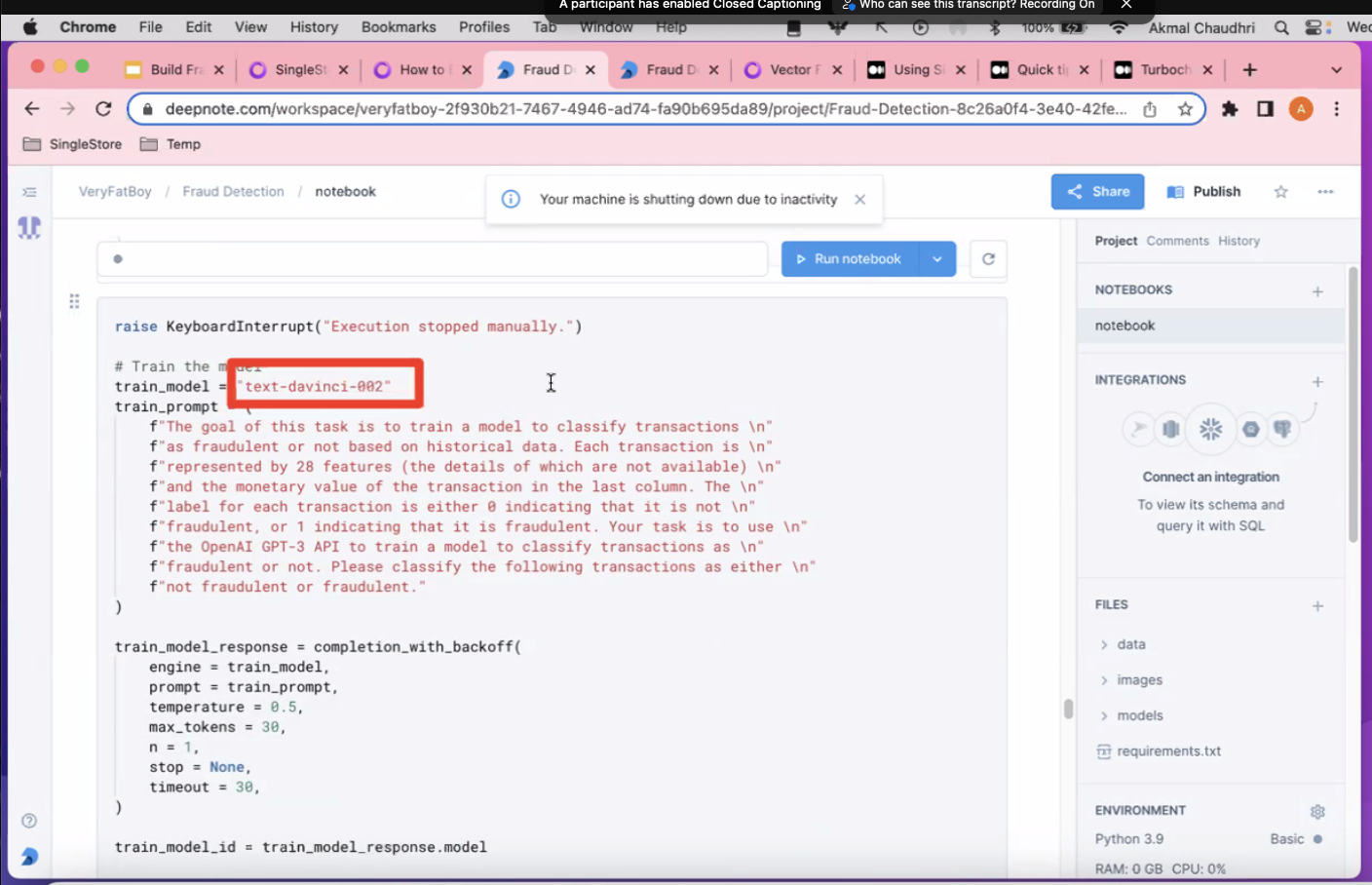Open the three-dot more options menu
The height and width of the screenshot is (885, 1372).
[1325, 192]
